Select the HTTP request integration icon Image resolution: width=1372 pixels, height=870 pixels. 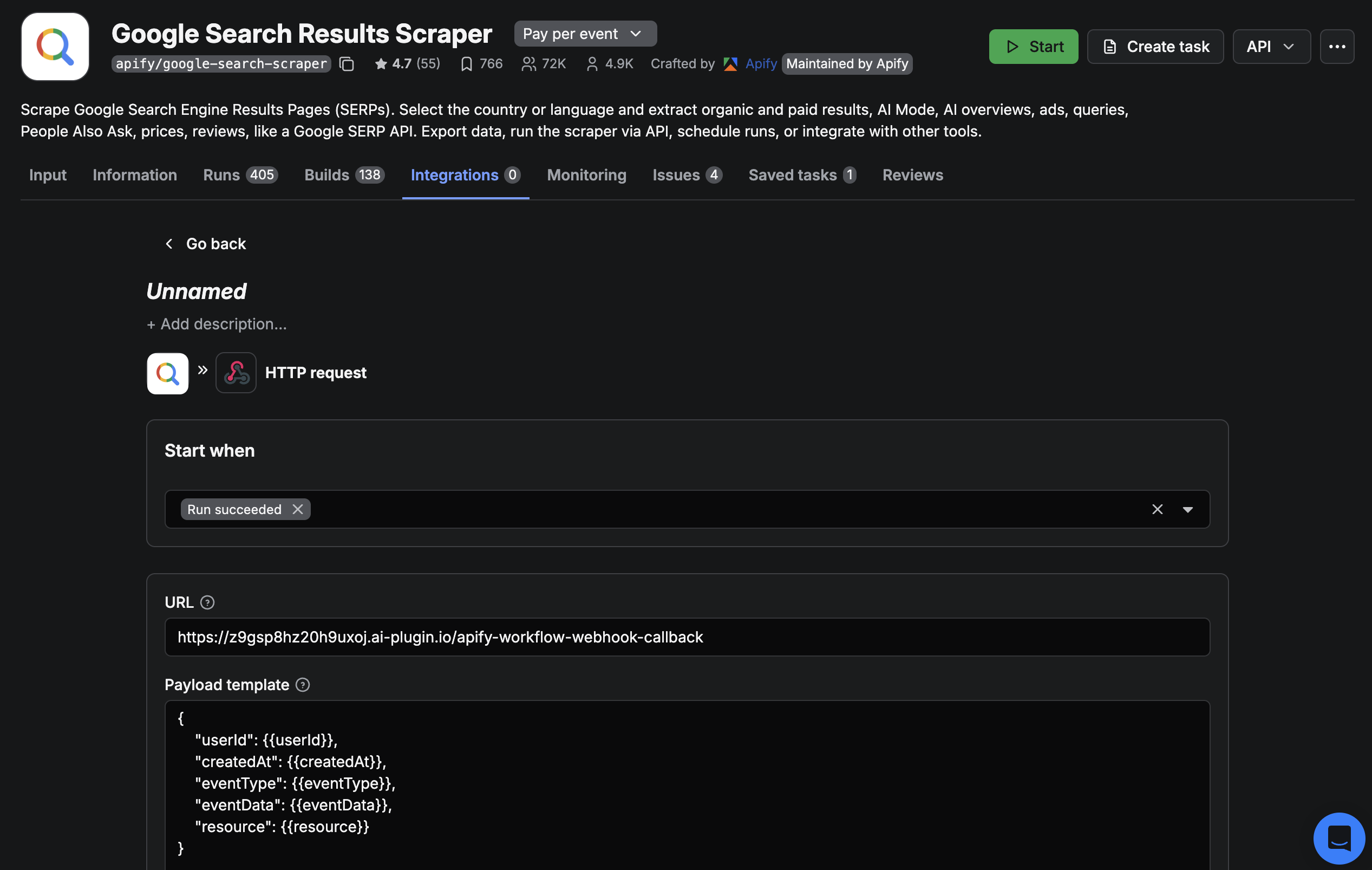click(236, 373)
